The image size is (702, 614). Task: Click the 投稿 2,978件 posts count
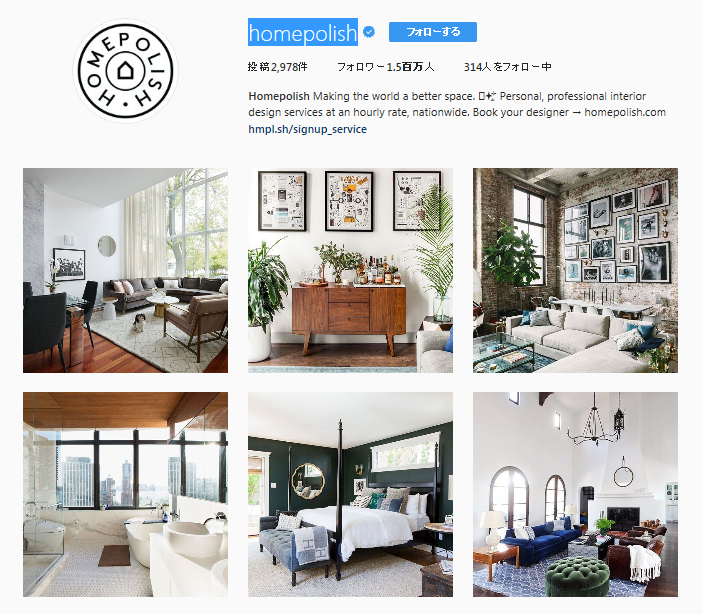tap(278, 67)
